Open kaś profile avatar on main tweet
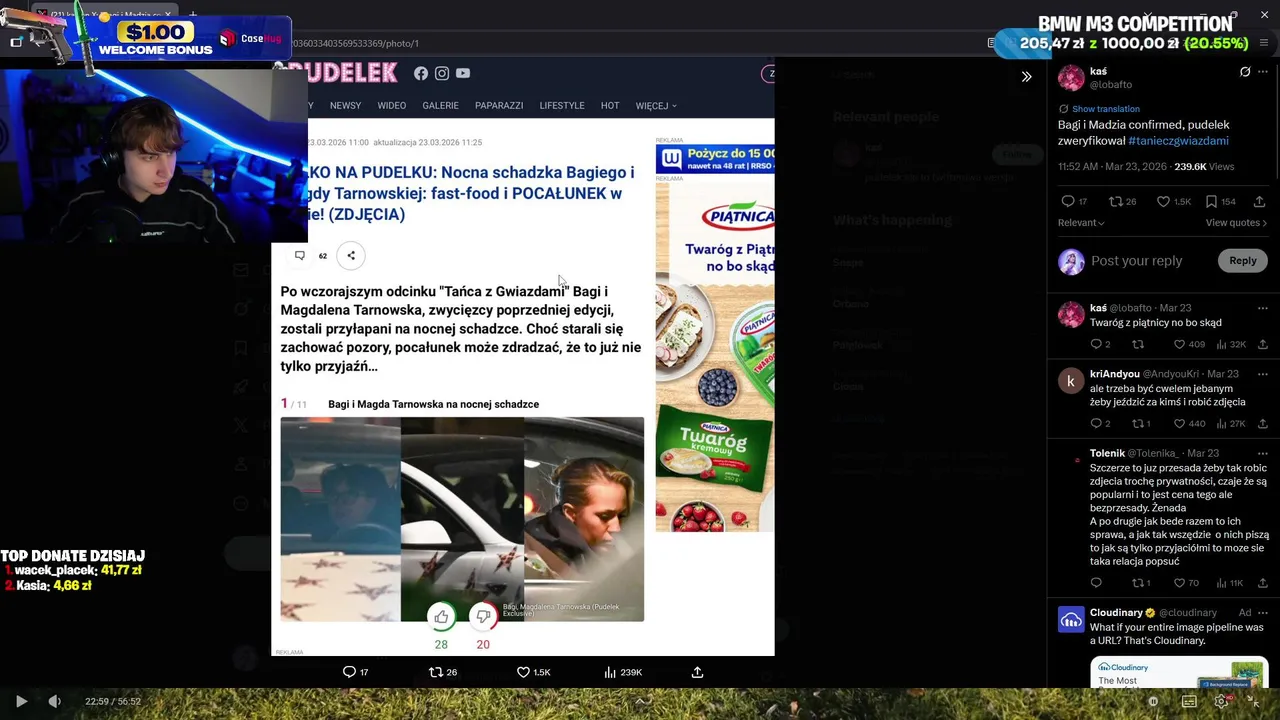Screen dimensions: 1280x720 coord(1071,78)
